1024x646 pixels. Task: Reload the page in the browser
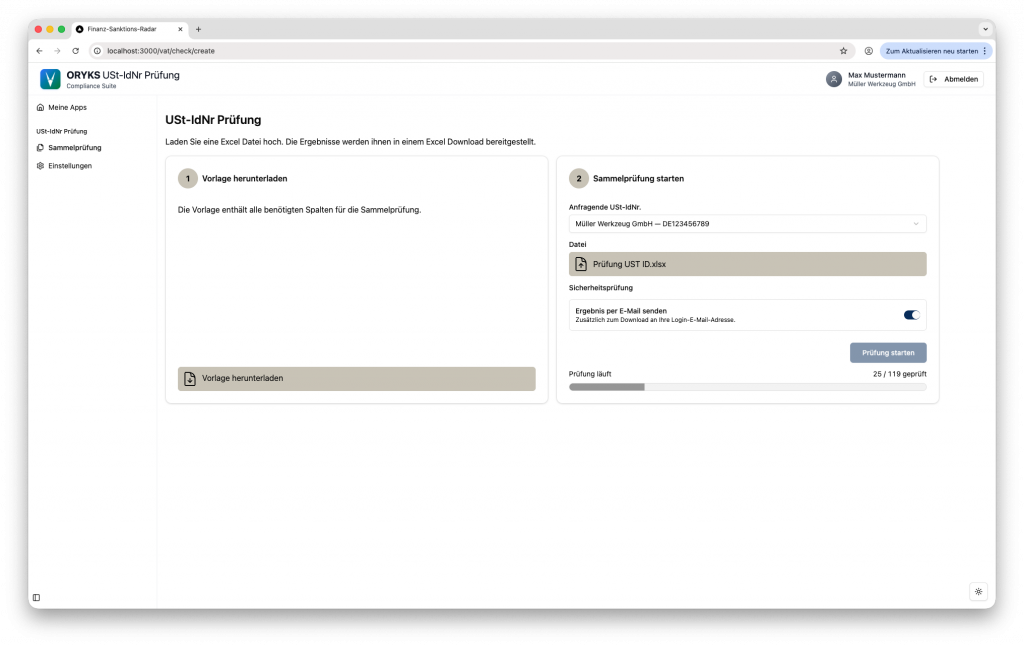click(x=75, y=50)
